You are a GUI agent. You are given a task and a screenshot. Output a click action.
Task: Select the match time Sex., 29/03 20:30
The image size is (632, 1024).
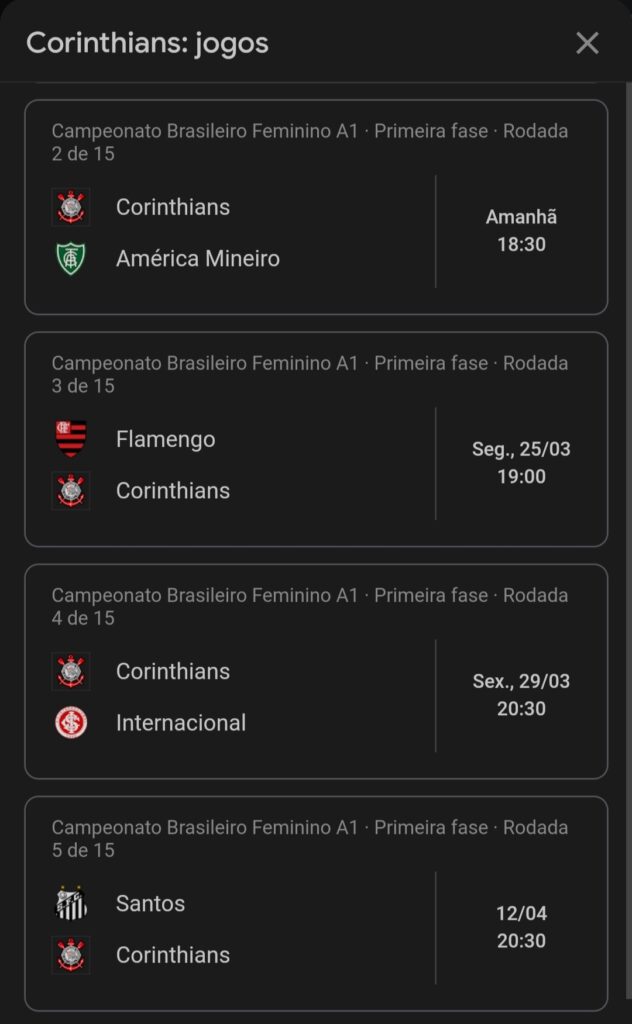click(521, 695)
